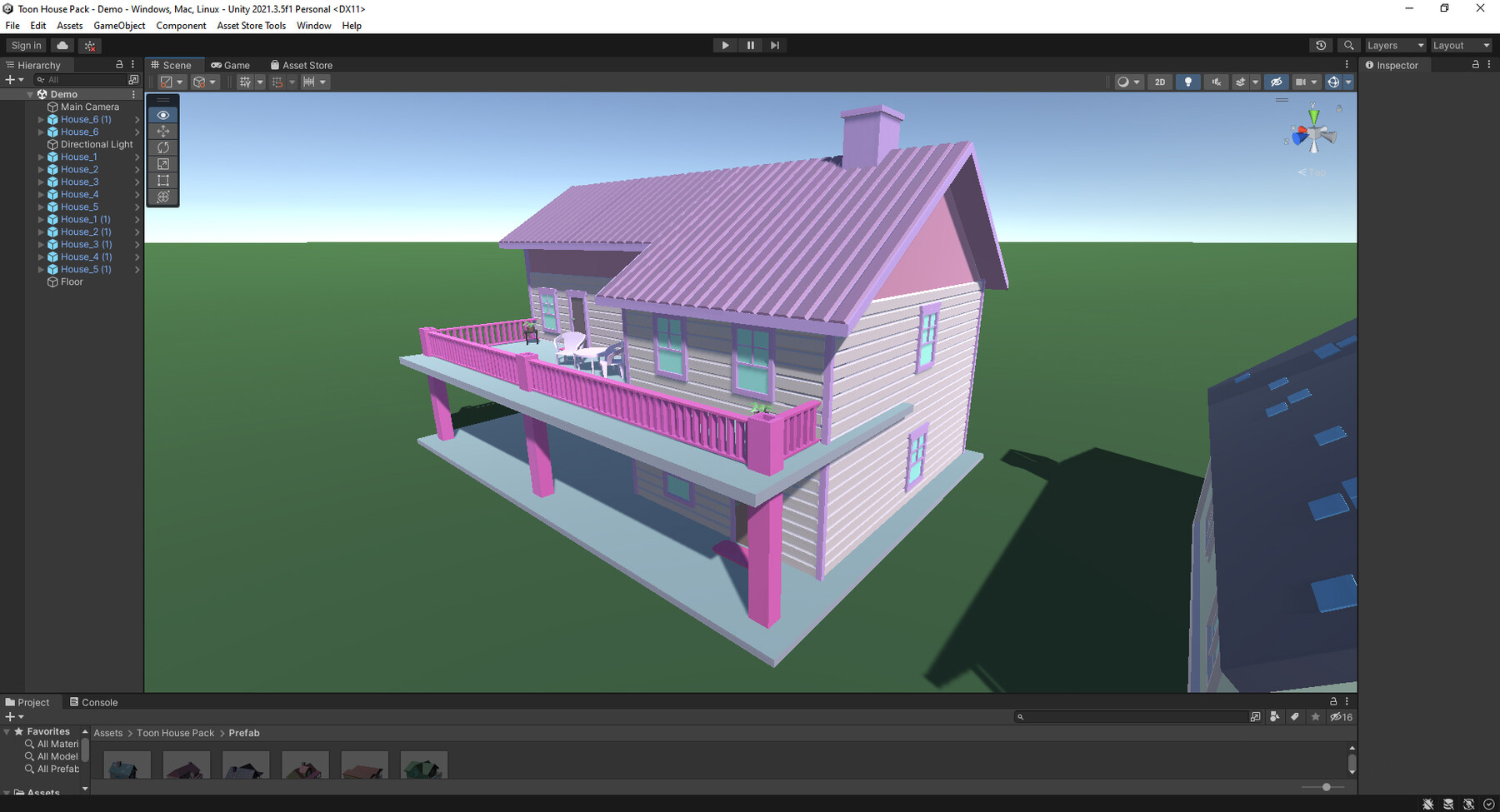Toggle scene audio mute
Viewport: 1500px width, 812px height.
click(1216, 82)
